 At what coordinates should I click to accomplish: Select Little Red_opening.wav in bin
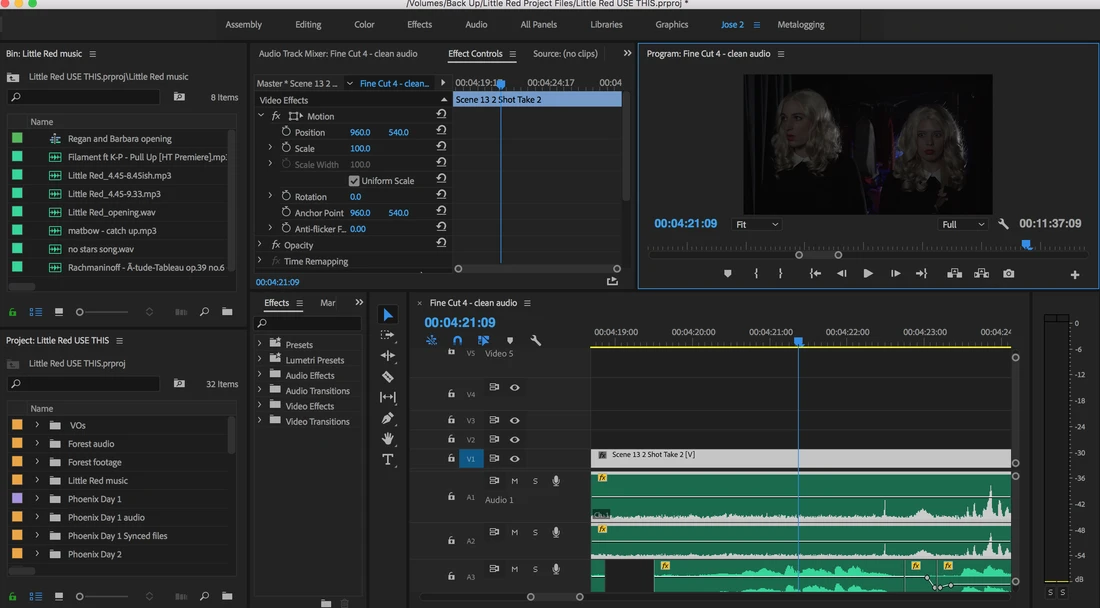coord(112,212)
